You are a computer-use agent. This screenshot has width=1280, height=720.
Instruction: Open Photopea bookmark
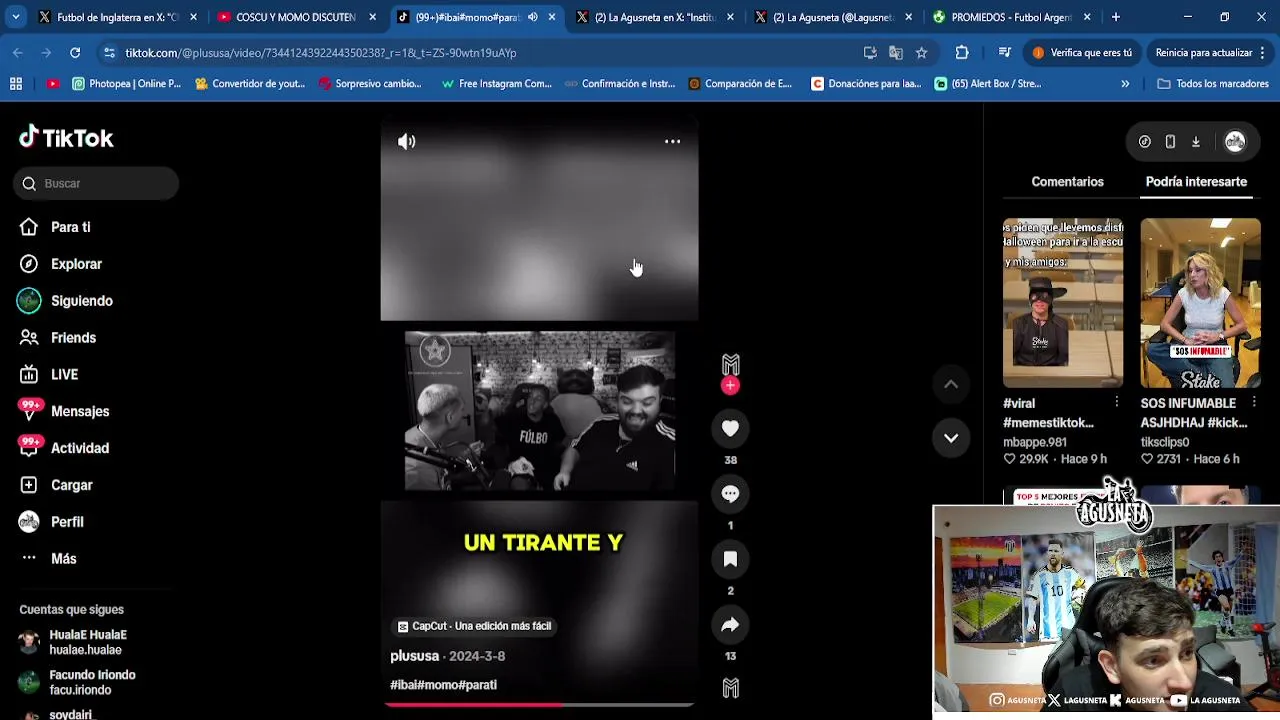127,84
